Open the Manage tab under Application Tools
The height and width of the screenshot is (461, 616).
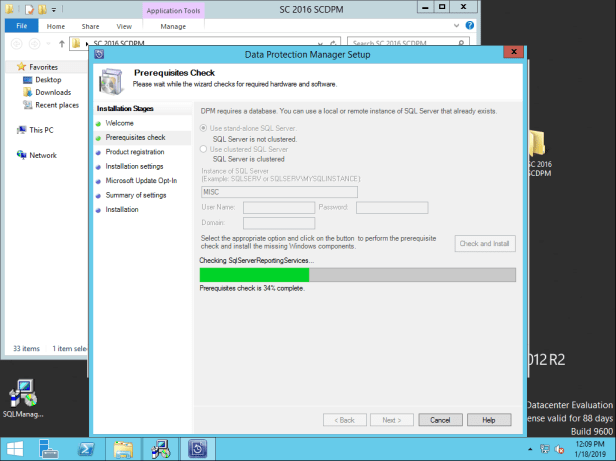tap(172, 26)
